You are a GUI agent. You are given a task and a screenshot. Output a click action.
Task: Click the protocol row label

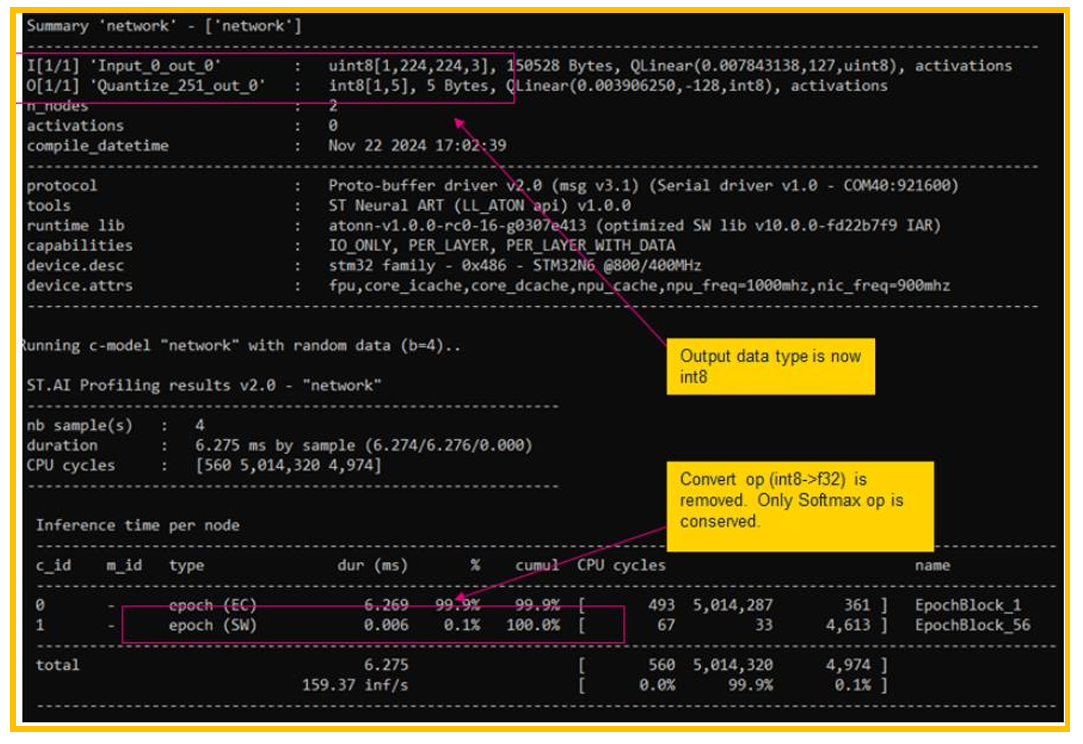[x=62, y=186]
